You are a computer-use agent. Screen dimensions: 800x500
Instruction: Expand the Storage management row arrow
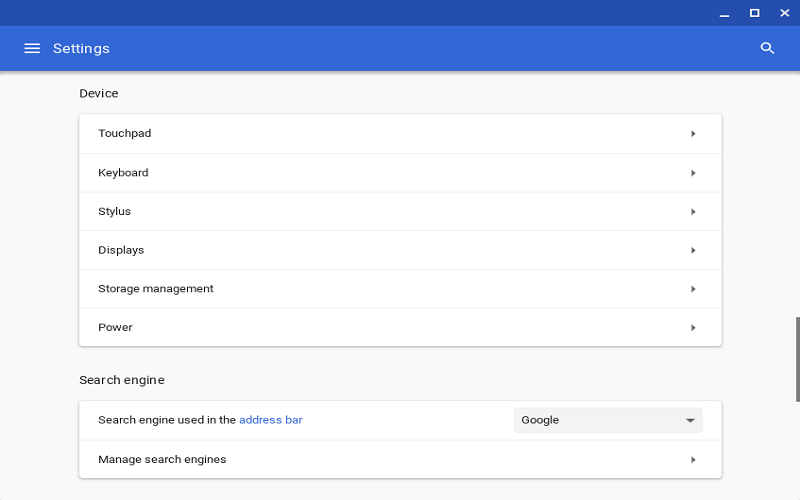(693, 289)
